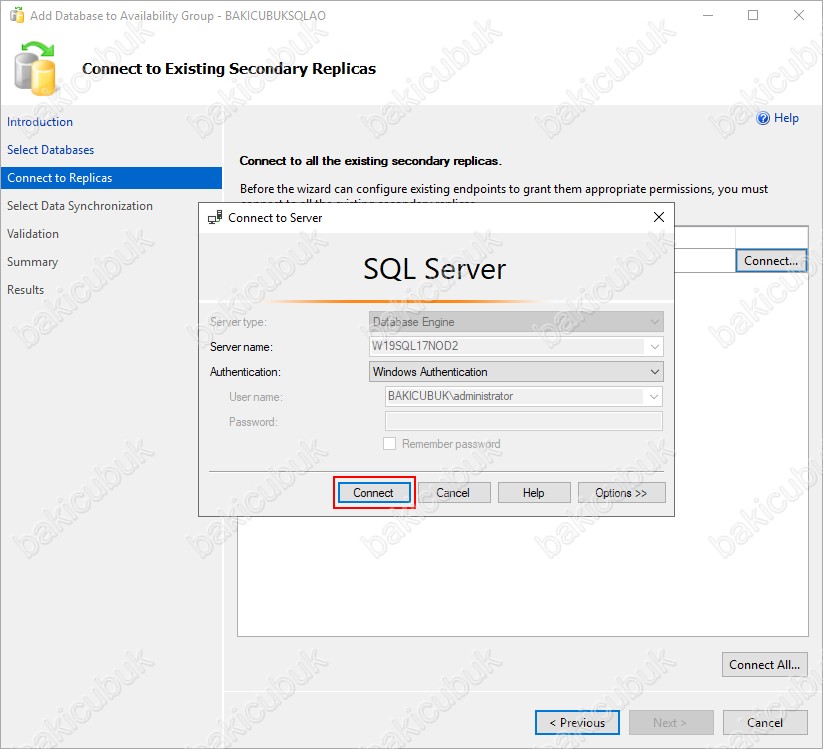Screen dimensions: 823x749
Task: Expand the Server name combo box arrow
Action: [655, 346]
